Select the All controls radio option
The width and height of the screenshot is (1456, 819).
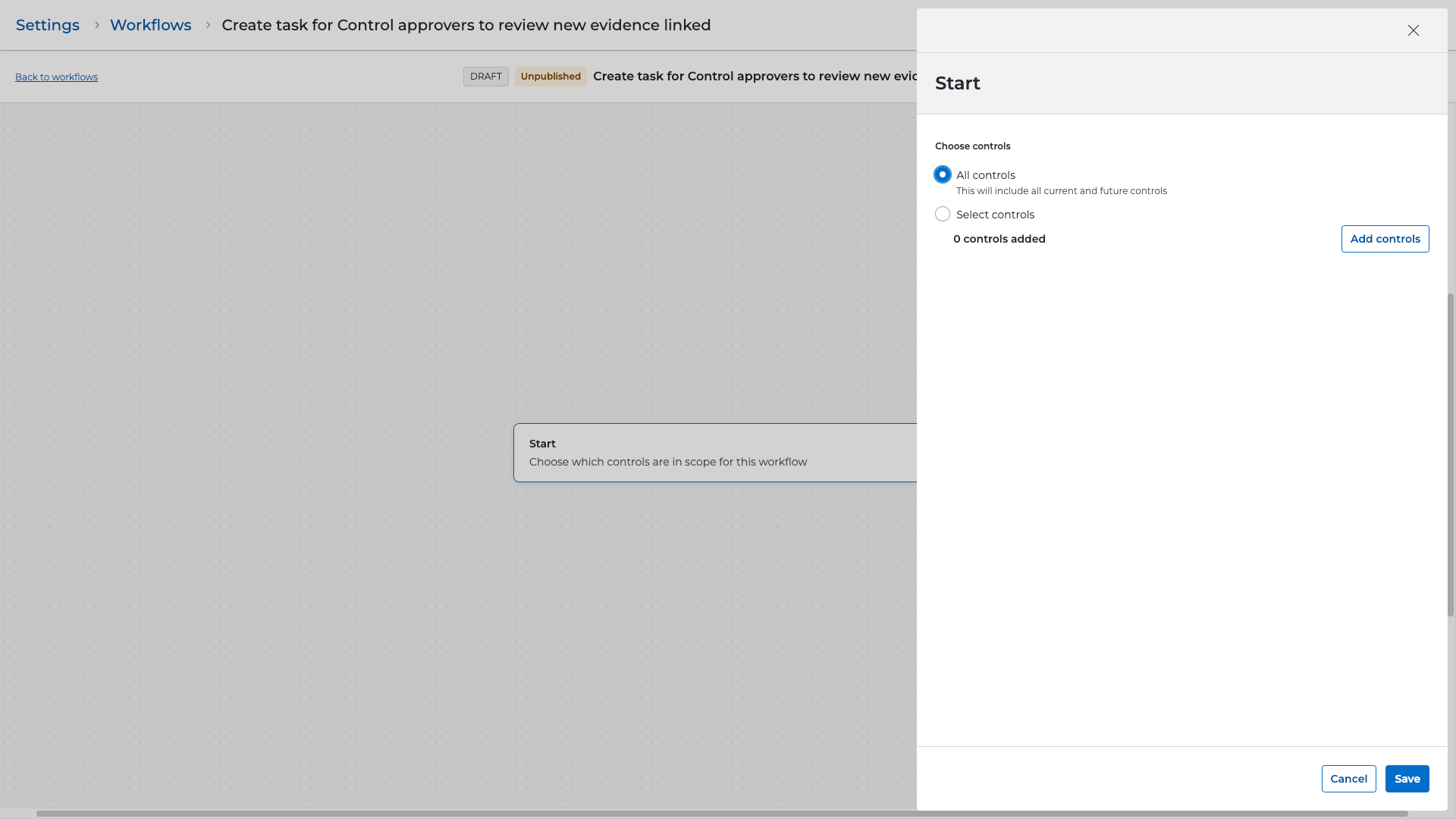pyautogui.click(x=943, y=175)
